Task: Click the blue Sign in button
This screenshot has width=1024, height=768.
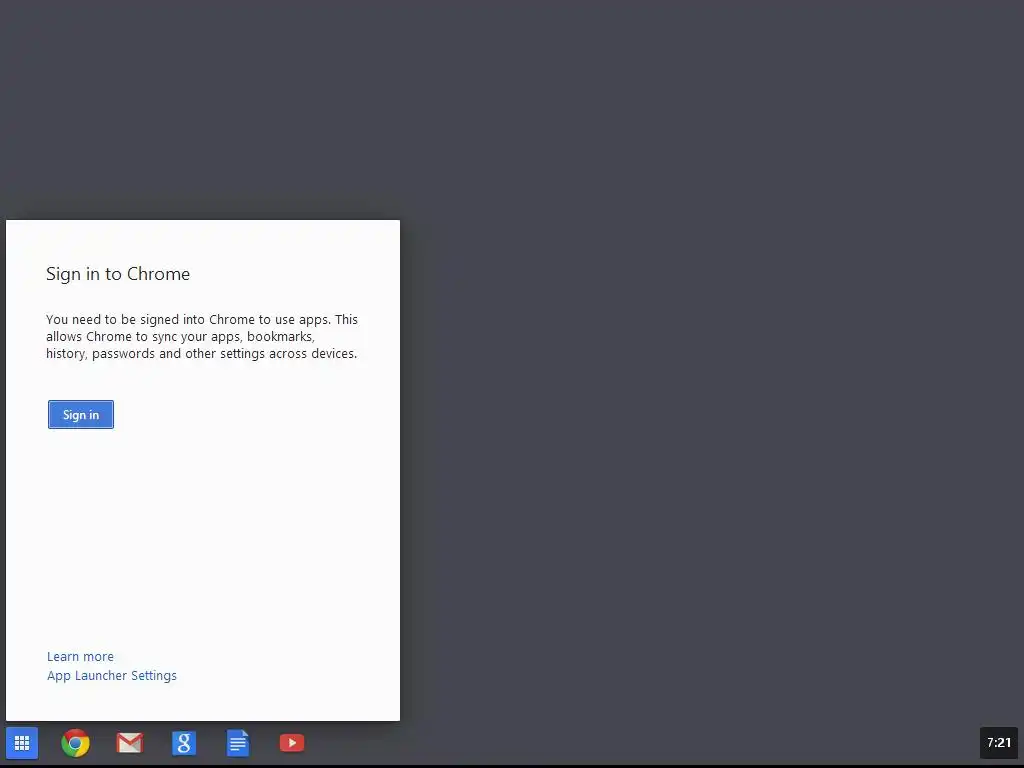Action: 81,415
